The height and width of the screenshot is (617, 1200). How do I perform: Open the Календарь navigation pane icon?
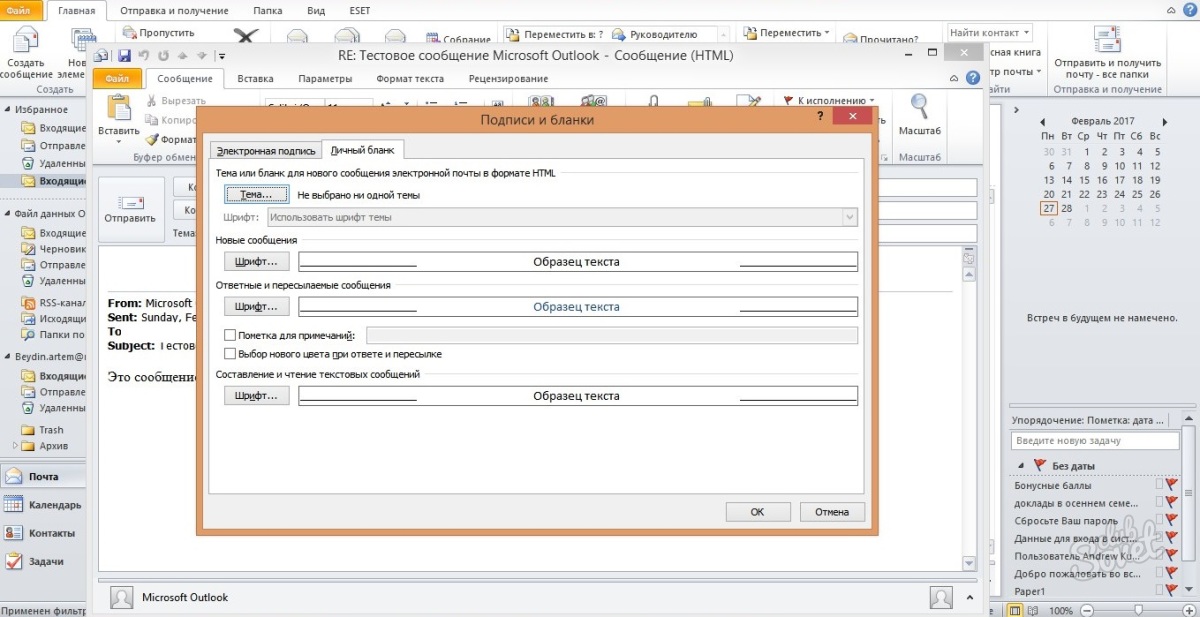[x=14, y=505]
